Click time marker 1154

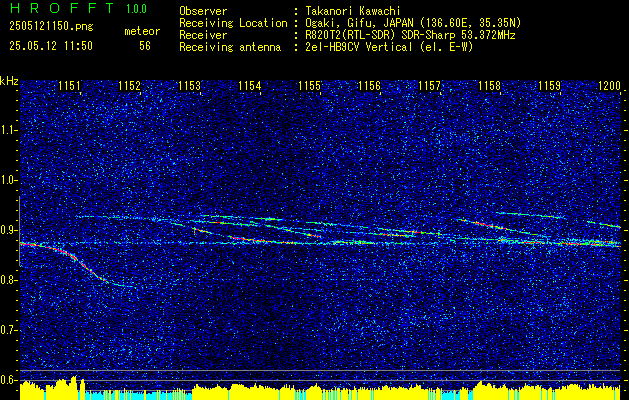(250, 85)
